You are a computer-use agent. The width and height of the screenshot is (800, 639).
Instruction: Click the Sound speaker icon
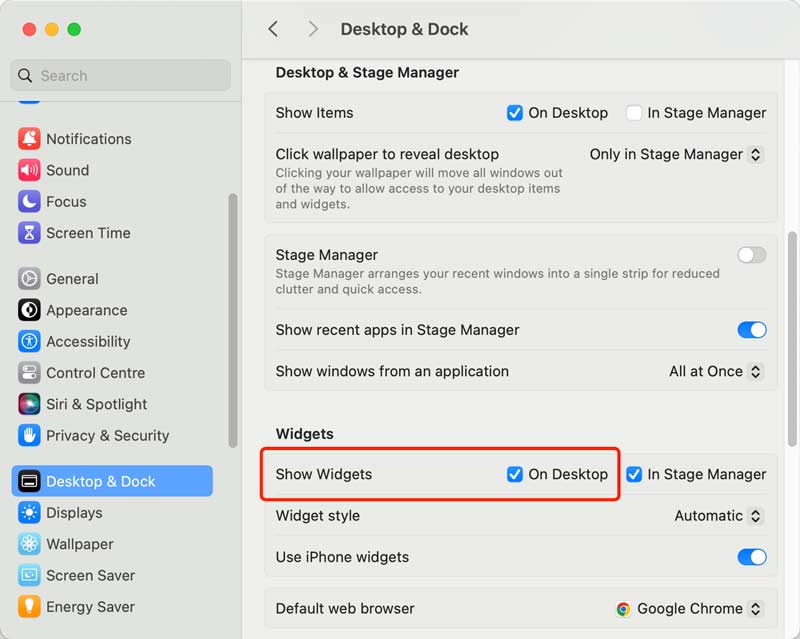(x=29, y=170)
